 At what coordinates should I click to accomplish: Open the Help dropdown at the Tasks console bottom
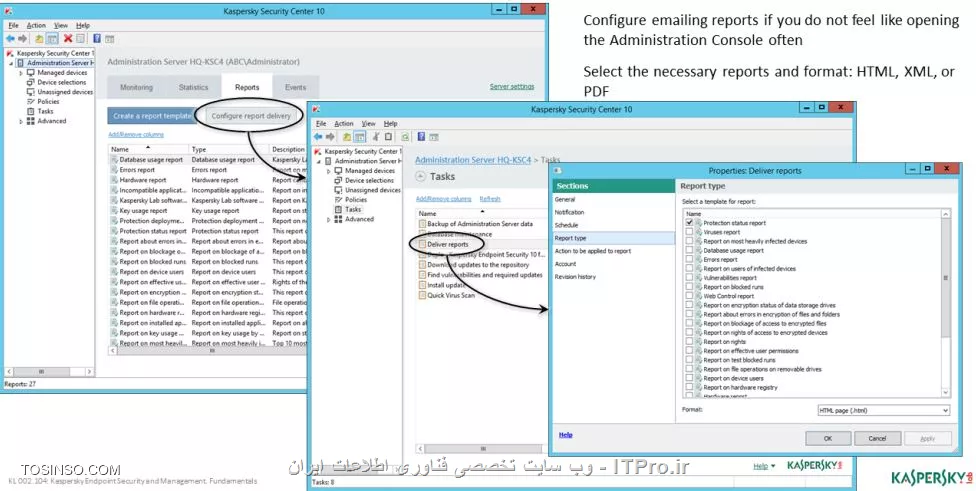[764, 466]
